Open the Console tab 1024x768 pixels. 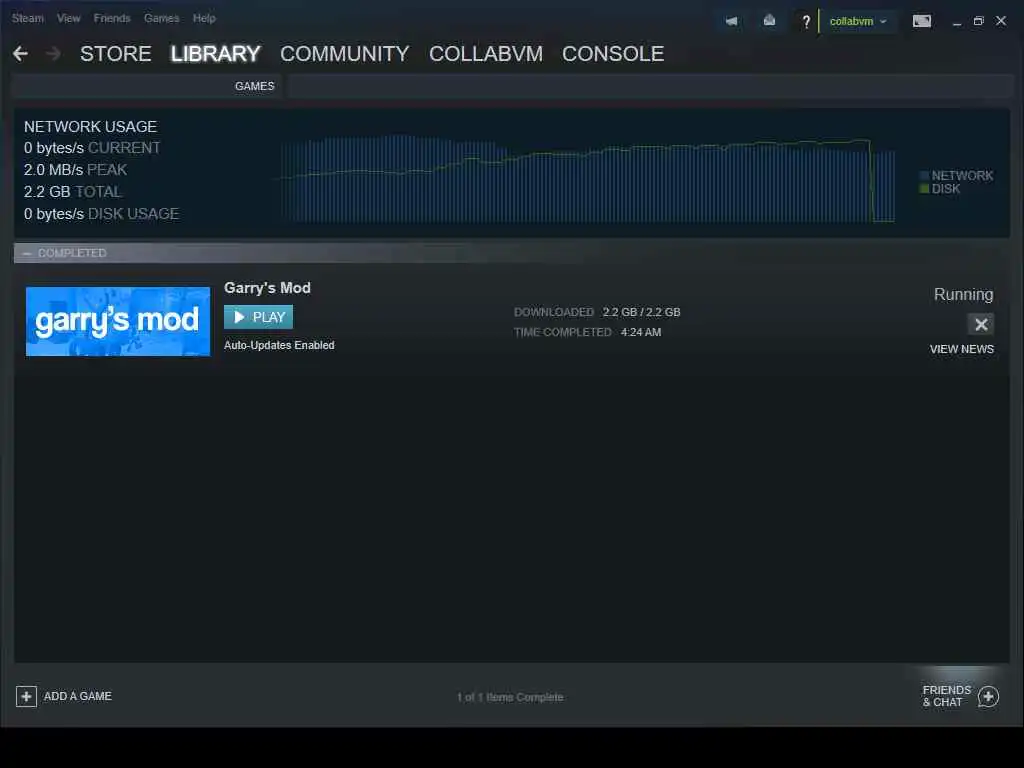tap(613, 54)
